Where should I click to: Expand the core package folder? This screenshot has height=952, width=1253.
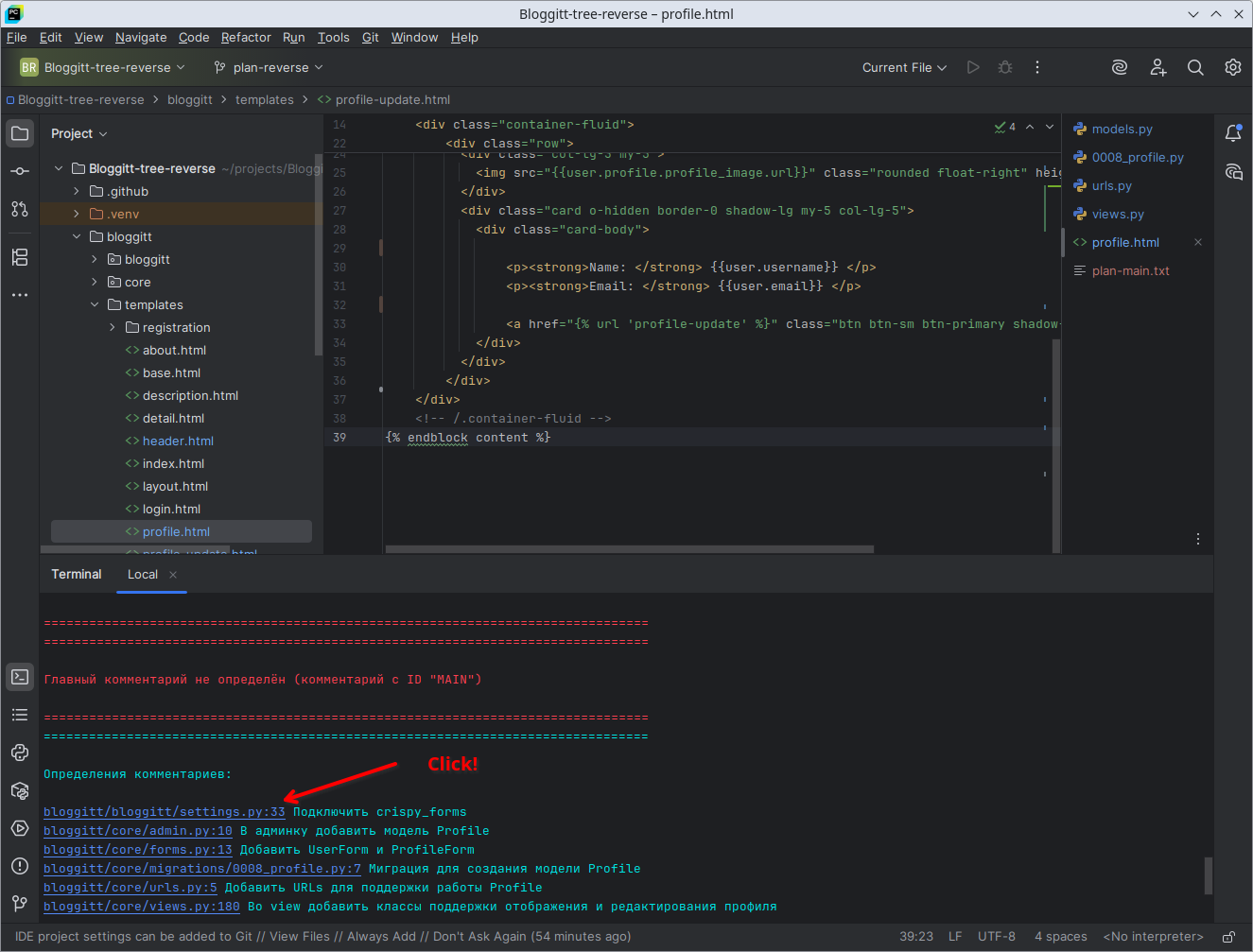pos(95,282)
